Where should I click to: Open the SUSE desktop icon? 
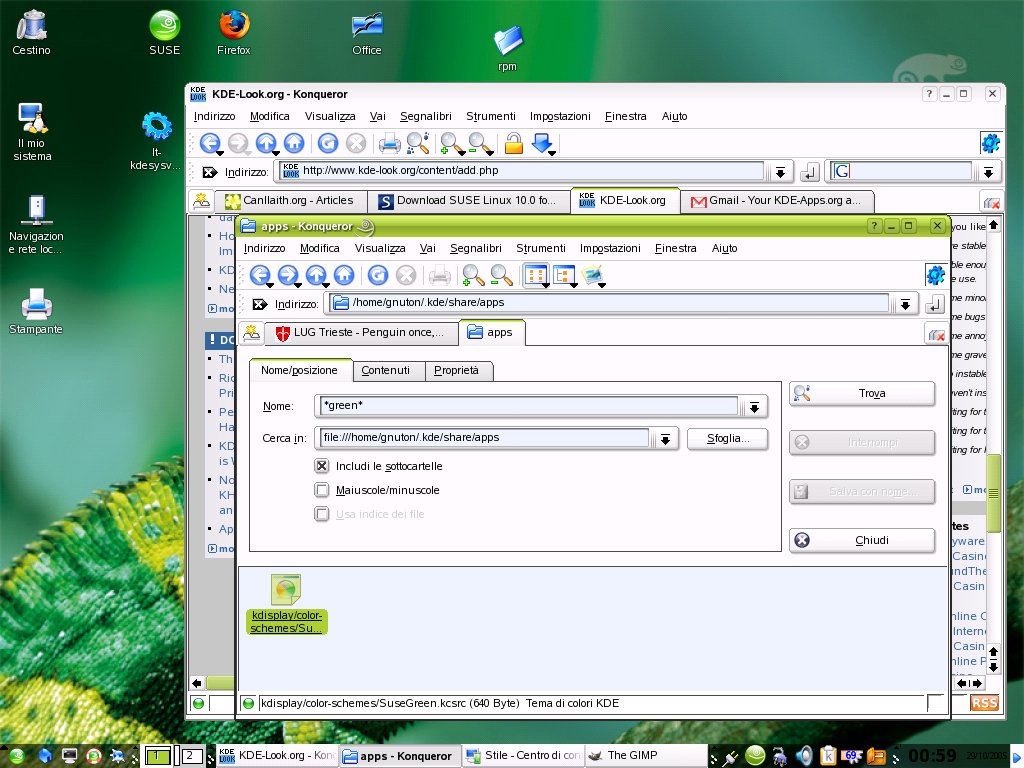coord(164,33)
